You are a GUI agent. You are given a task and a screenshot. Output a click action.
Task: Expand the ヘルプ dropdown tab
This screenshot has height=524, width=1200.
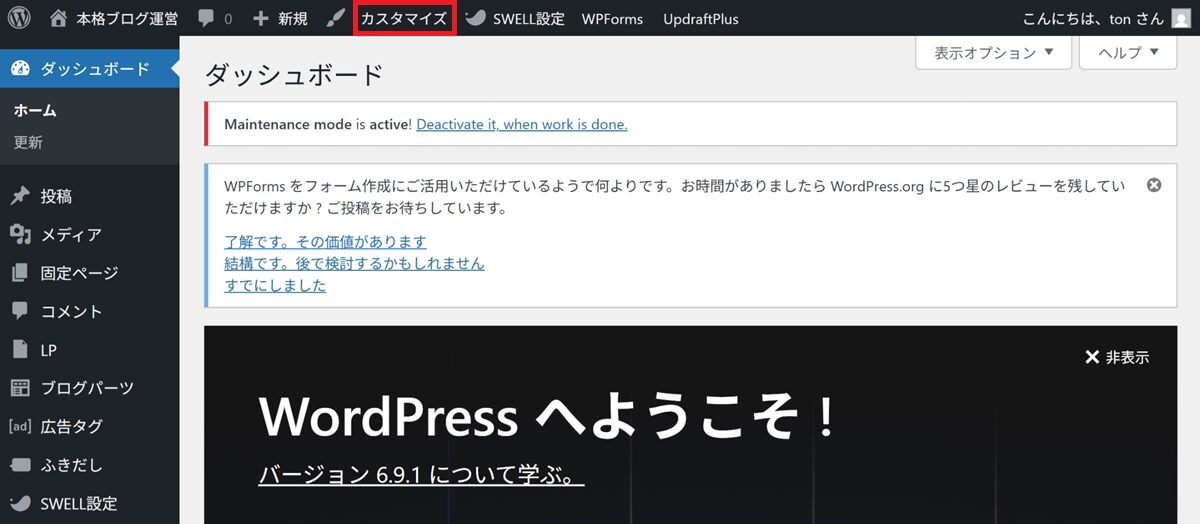point(1128,53)
